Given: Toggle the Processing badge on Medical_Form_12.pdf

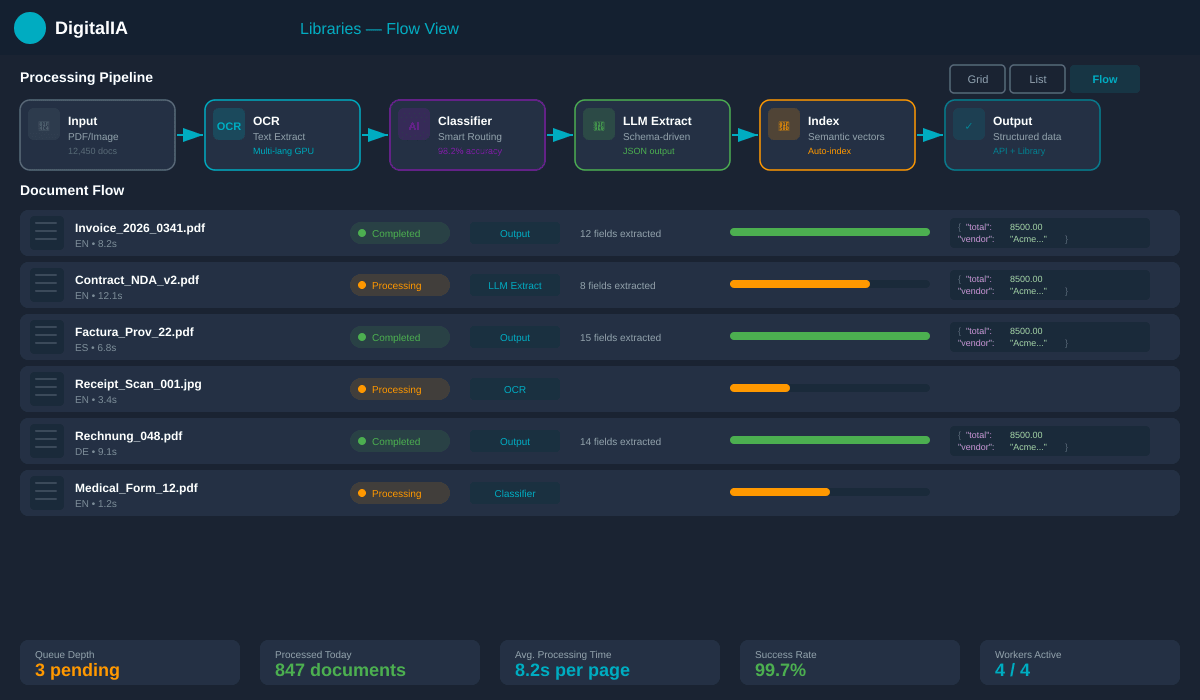Looking at the screenshot, I should [400, 493].
